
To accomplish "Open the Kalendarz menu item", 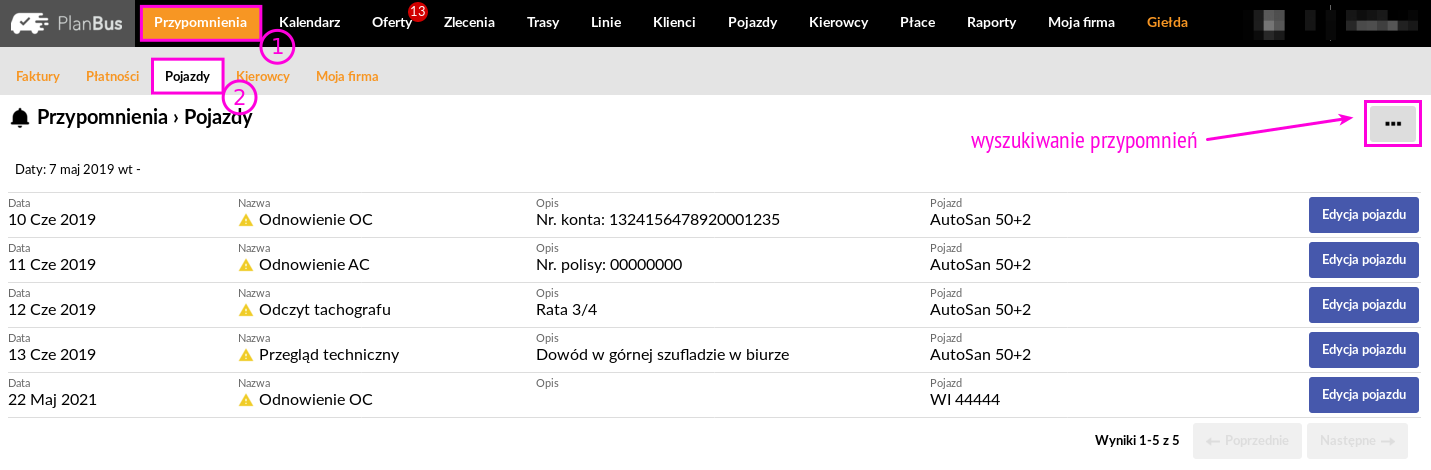I will pyautogui.click(x=309, y=23).
